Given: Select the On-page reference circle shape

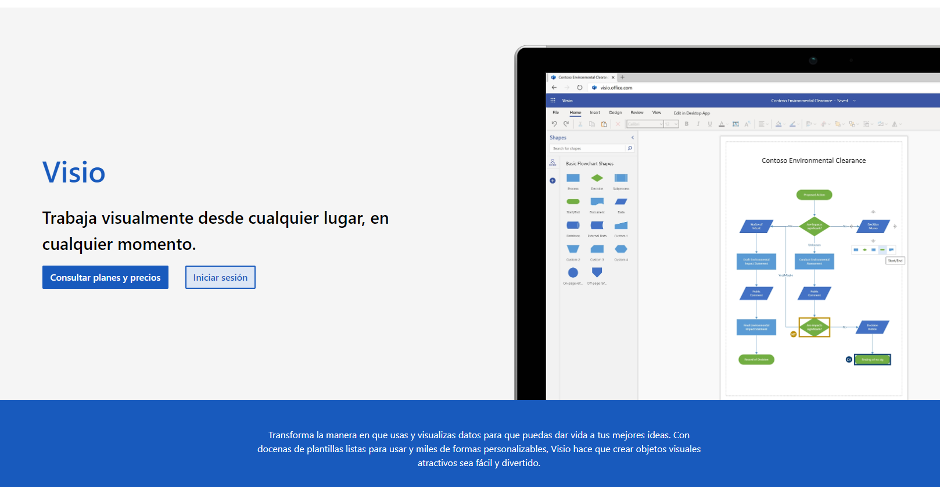Looking at the screenshot, I should [x=573, y=273].
